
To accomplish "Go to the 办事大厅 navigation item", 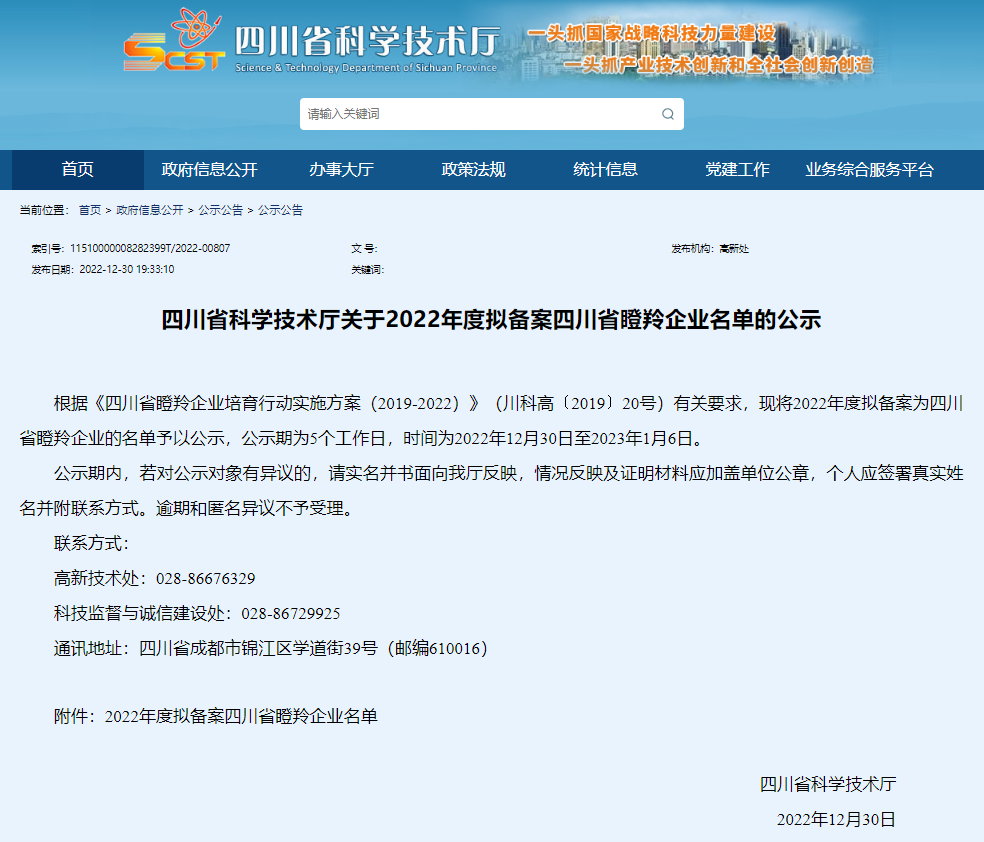I will click(x=341, y=170).
